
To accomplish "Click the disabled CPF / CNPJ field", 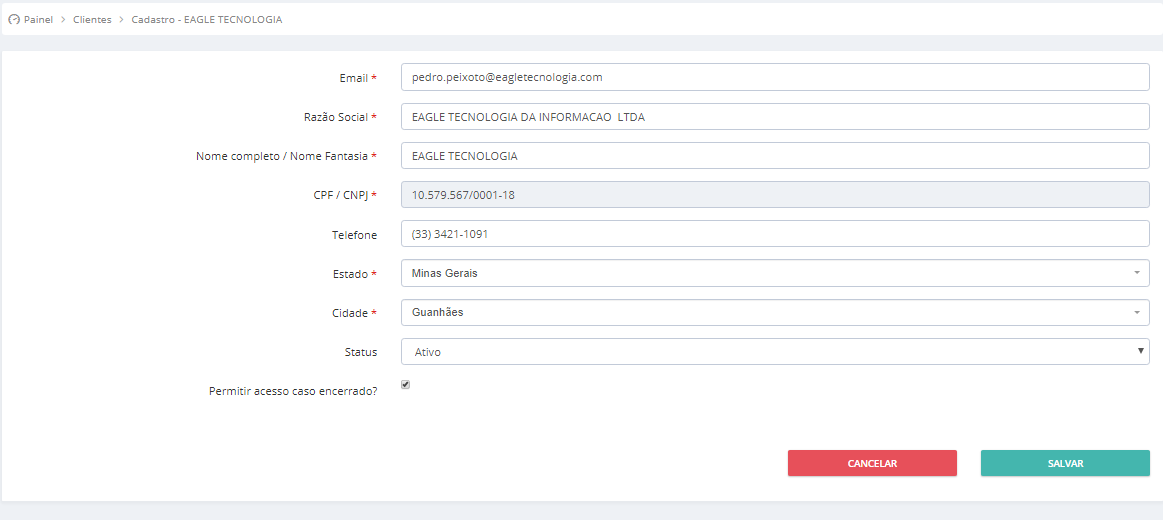I will click(775, 195).
